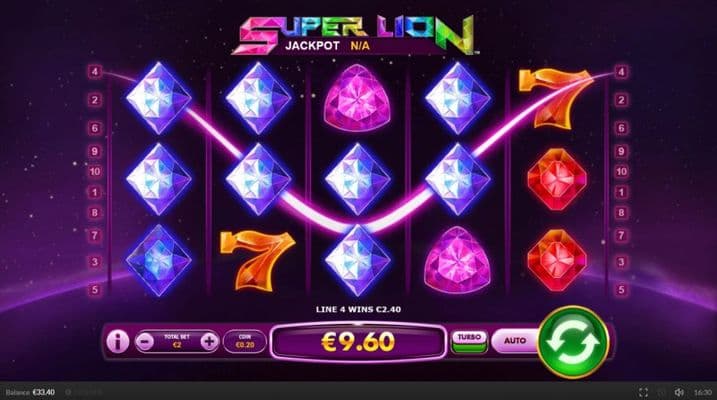
Task: Select payline 10 marker on left side
Action: [95, 172]
